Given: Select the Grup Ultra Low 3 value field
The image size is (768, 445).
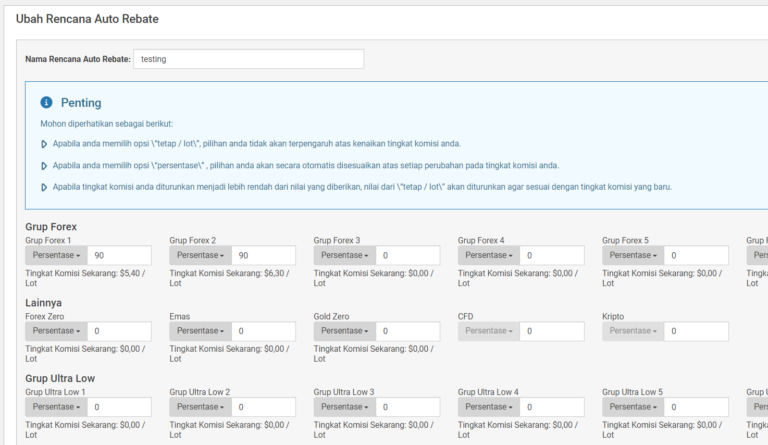Looking at the screenshot, I should point(408,407).
